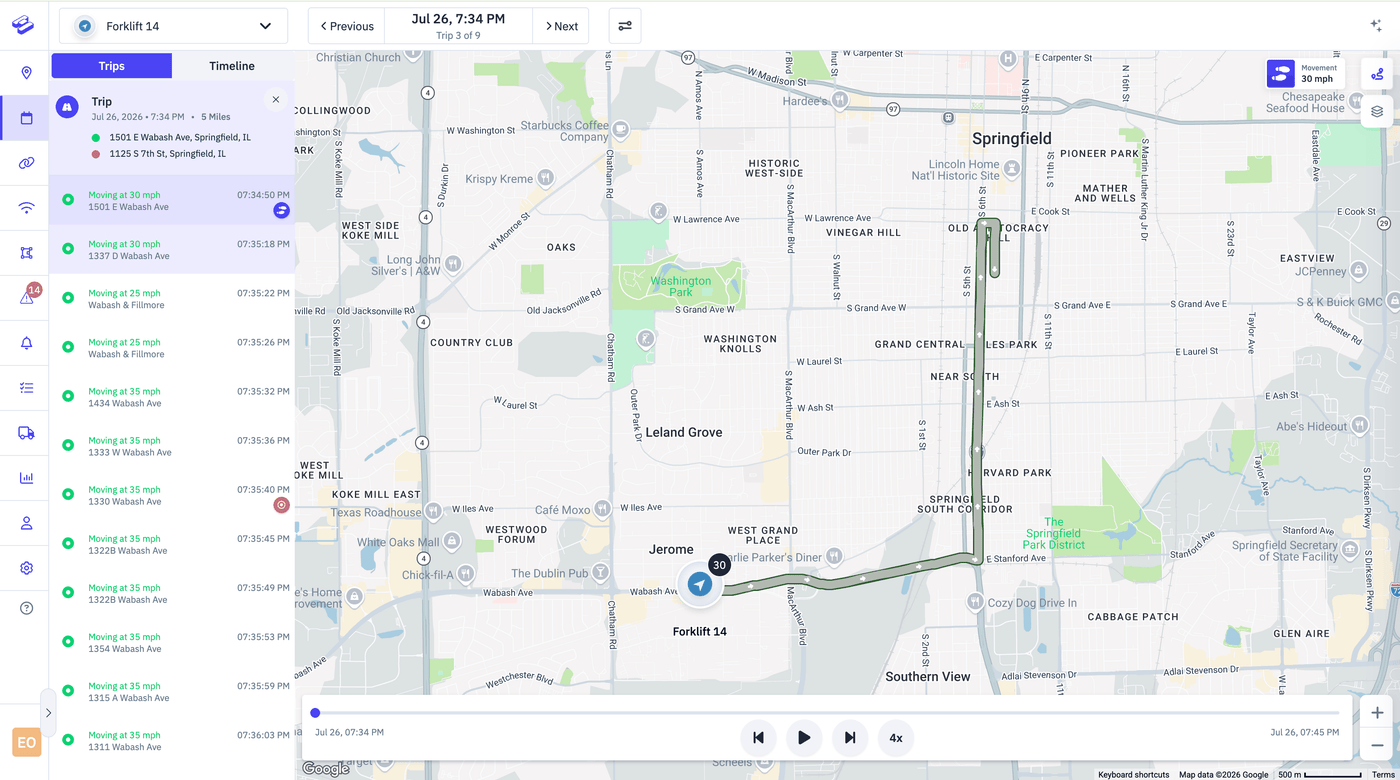Select event 1311 Wabash Ave
The height and width of the screenshot is (780, 1400).
(x=172, y=739)
